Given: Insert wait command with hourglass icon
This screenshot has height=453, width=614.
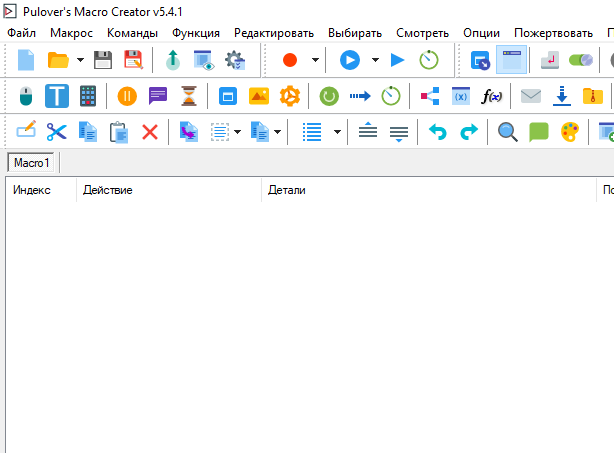Looking at the screenshot, I should 189,96.
